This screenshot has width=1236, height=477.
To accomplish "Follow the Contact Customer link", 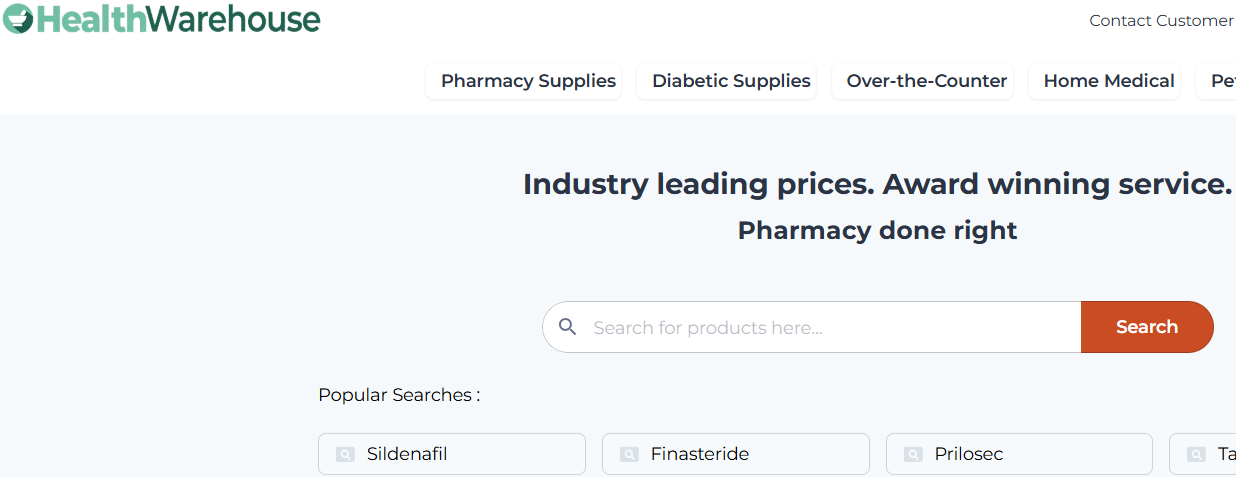I will click(x=1161, y=21).
